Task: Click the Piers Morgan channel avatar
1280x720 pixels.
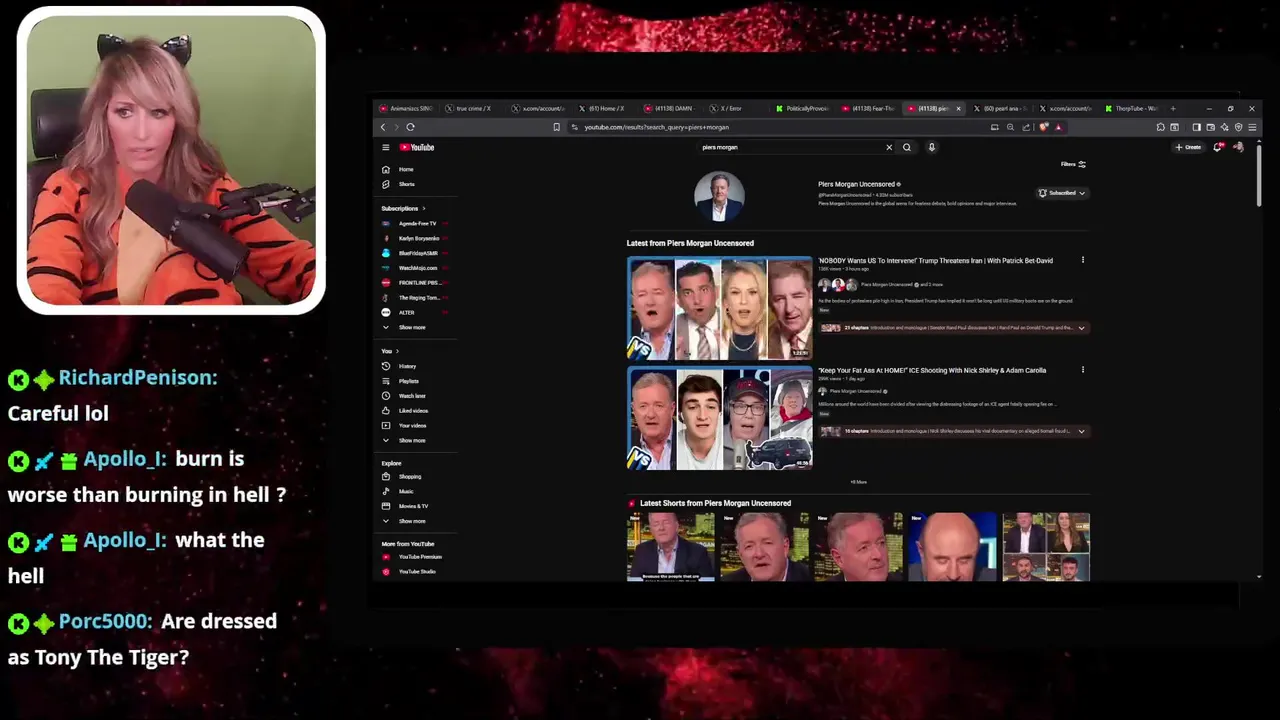Action: (x=719, y=196)
